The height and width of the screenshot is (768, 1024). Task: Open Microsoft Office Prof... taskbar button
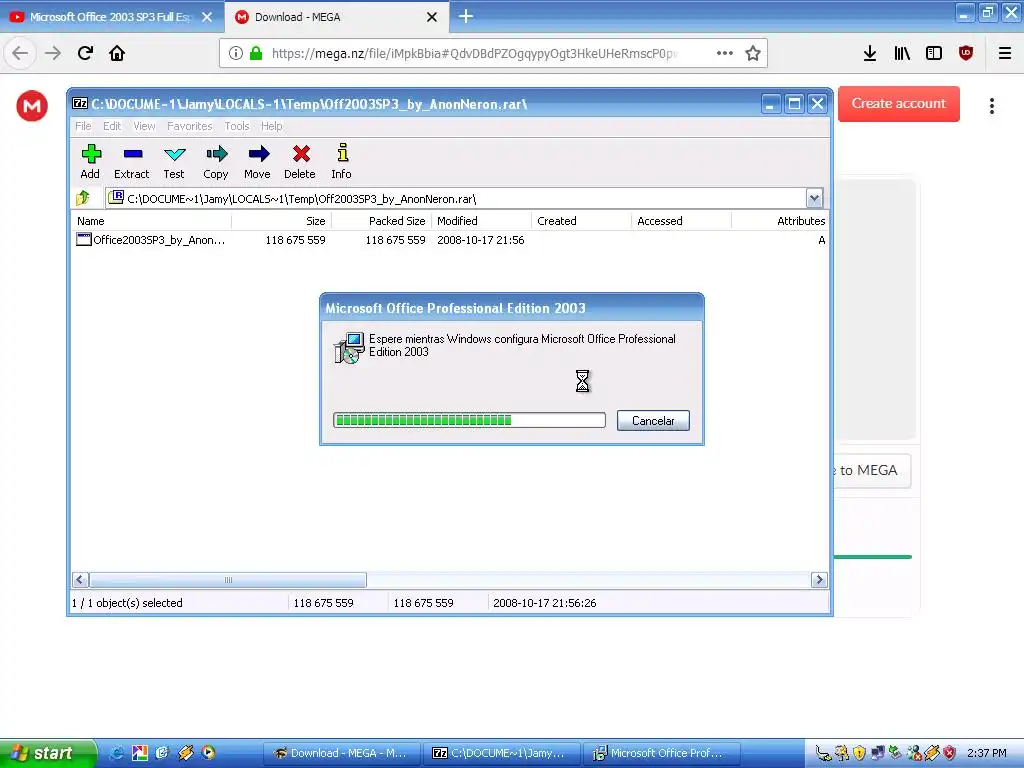tap(662, 753)
